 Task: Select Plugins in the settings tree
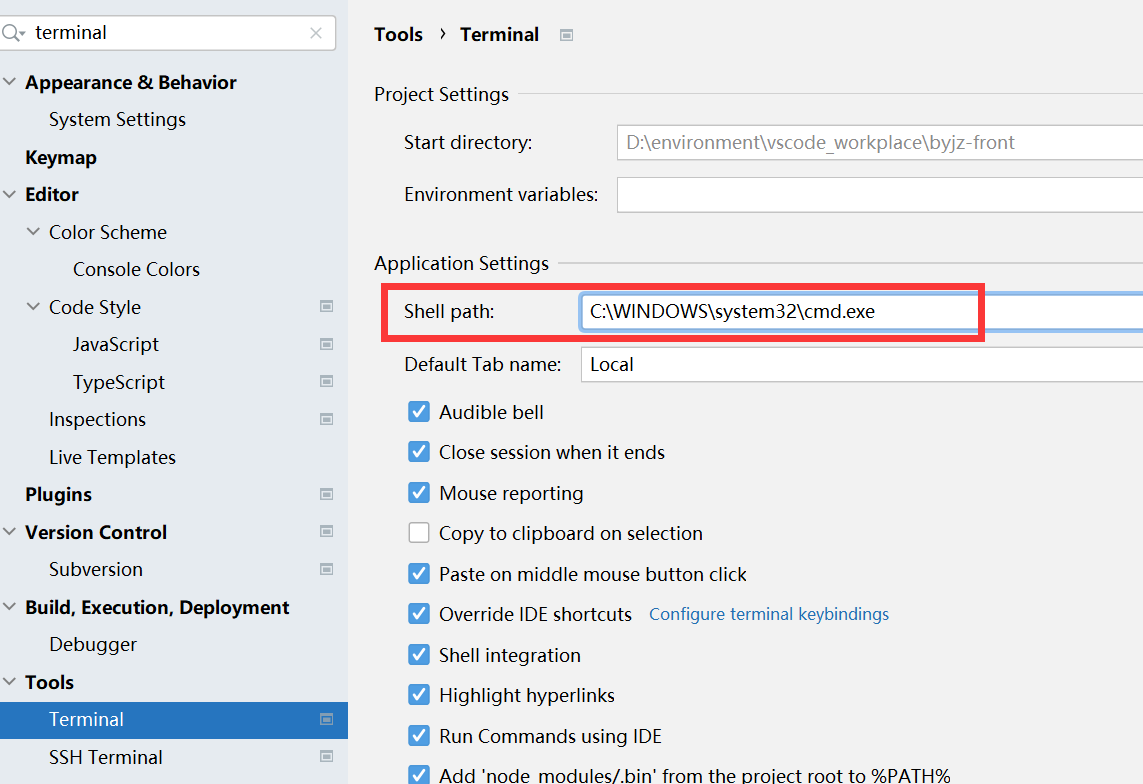pos(58,495)
